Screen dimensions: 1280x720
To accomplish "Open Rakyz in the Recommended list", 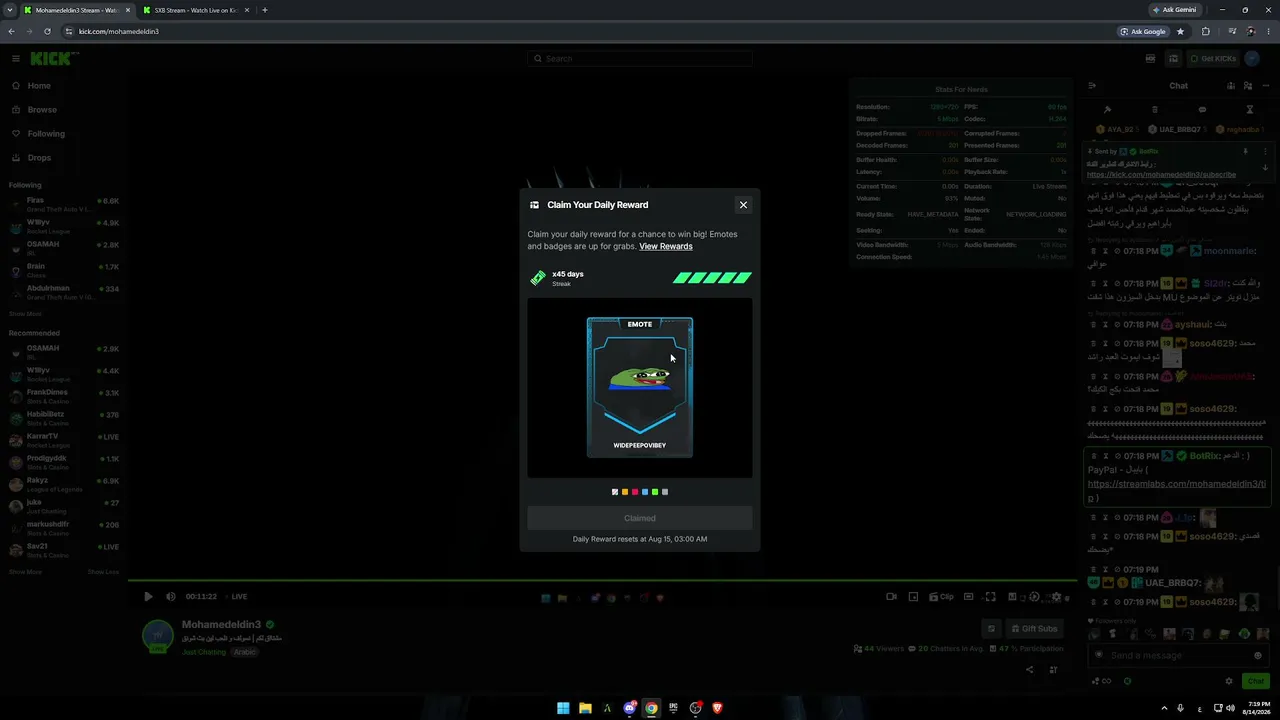I will click(63, 485).
